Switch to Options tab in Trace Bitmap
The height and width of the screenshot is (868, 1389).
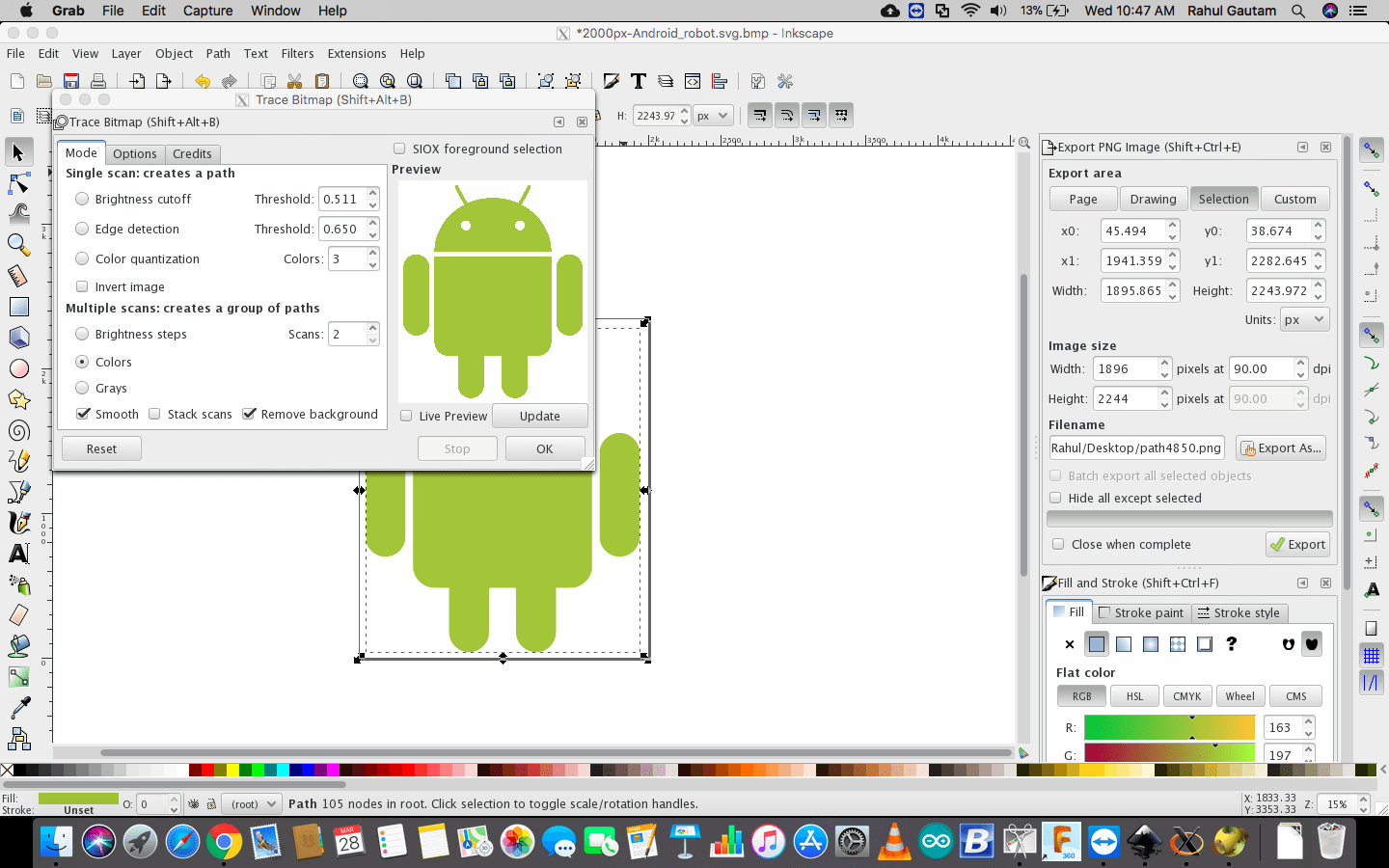point(134,153)
